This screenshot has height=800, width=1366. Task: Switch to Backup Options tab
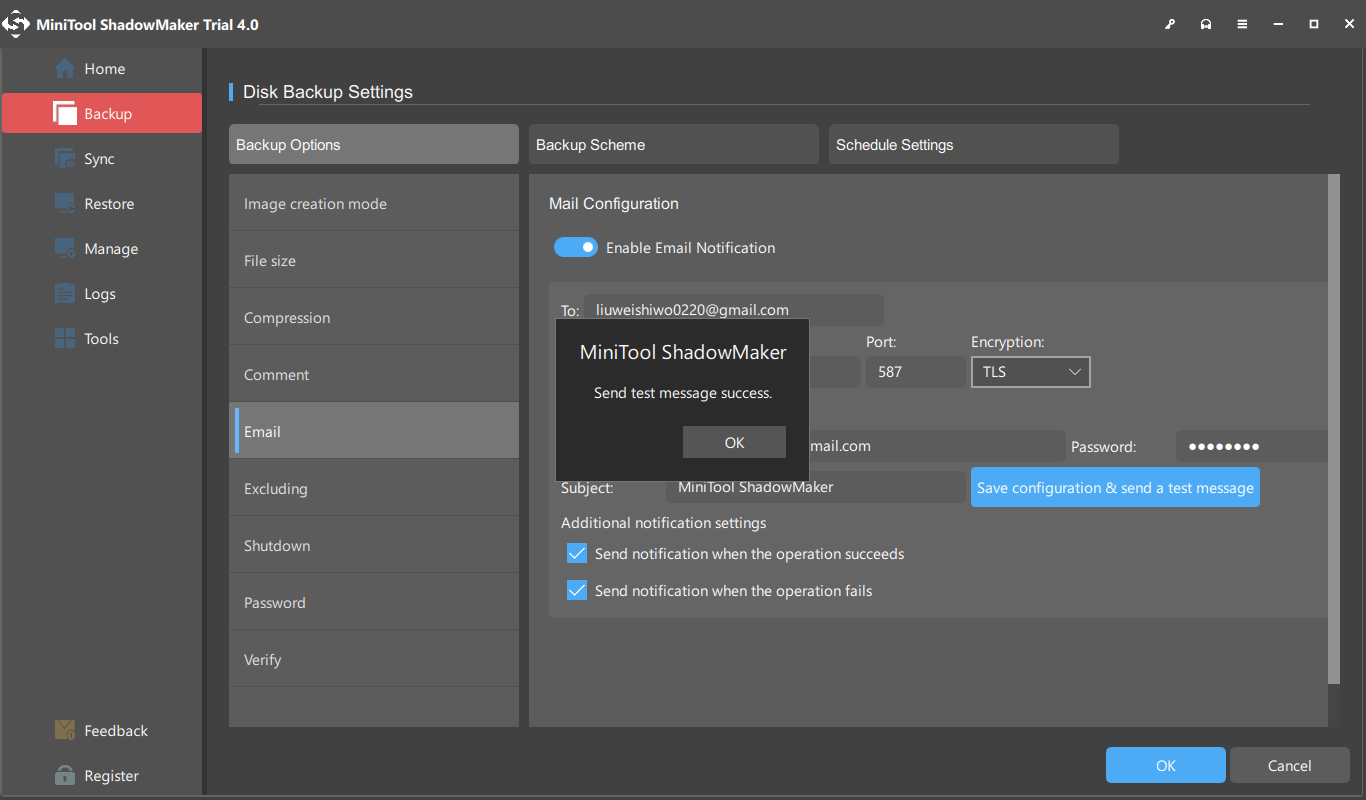(x=374, y=144)
